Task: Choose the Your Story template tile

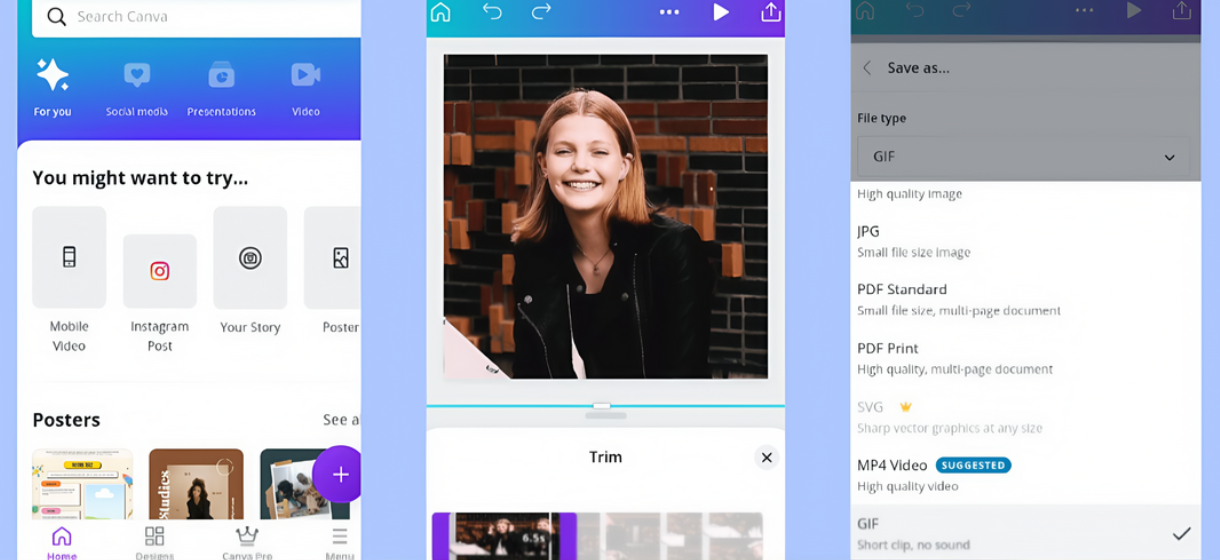Action: tap(250, 257)
